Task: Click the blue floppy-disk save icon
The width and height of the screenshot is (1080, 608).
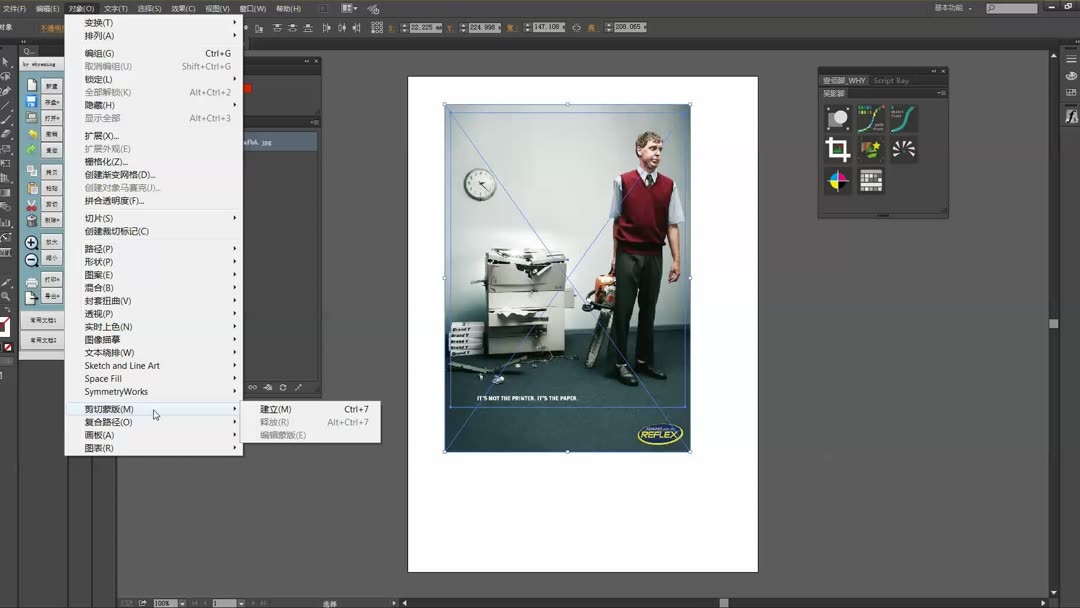Action: point(31,102)
